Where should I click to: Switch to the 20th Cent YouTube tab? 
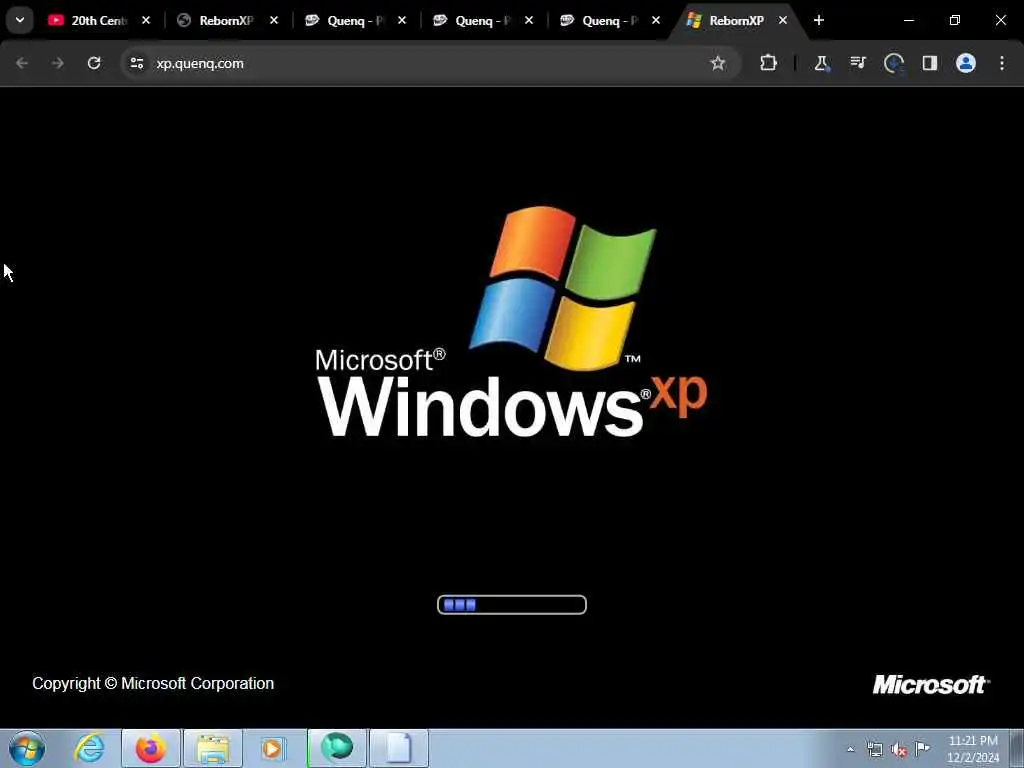click(98, 21)
